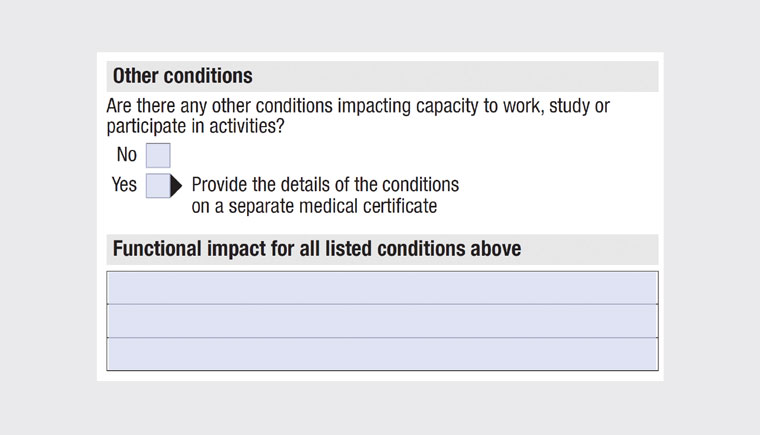Click the first Functional impact text line

382,287
